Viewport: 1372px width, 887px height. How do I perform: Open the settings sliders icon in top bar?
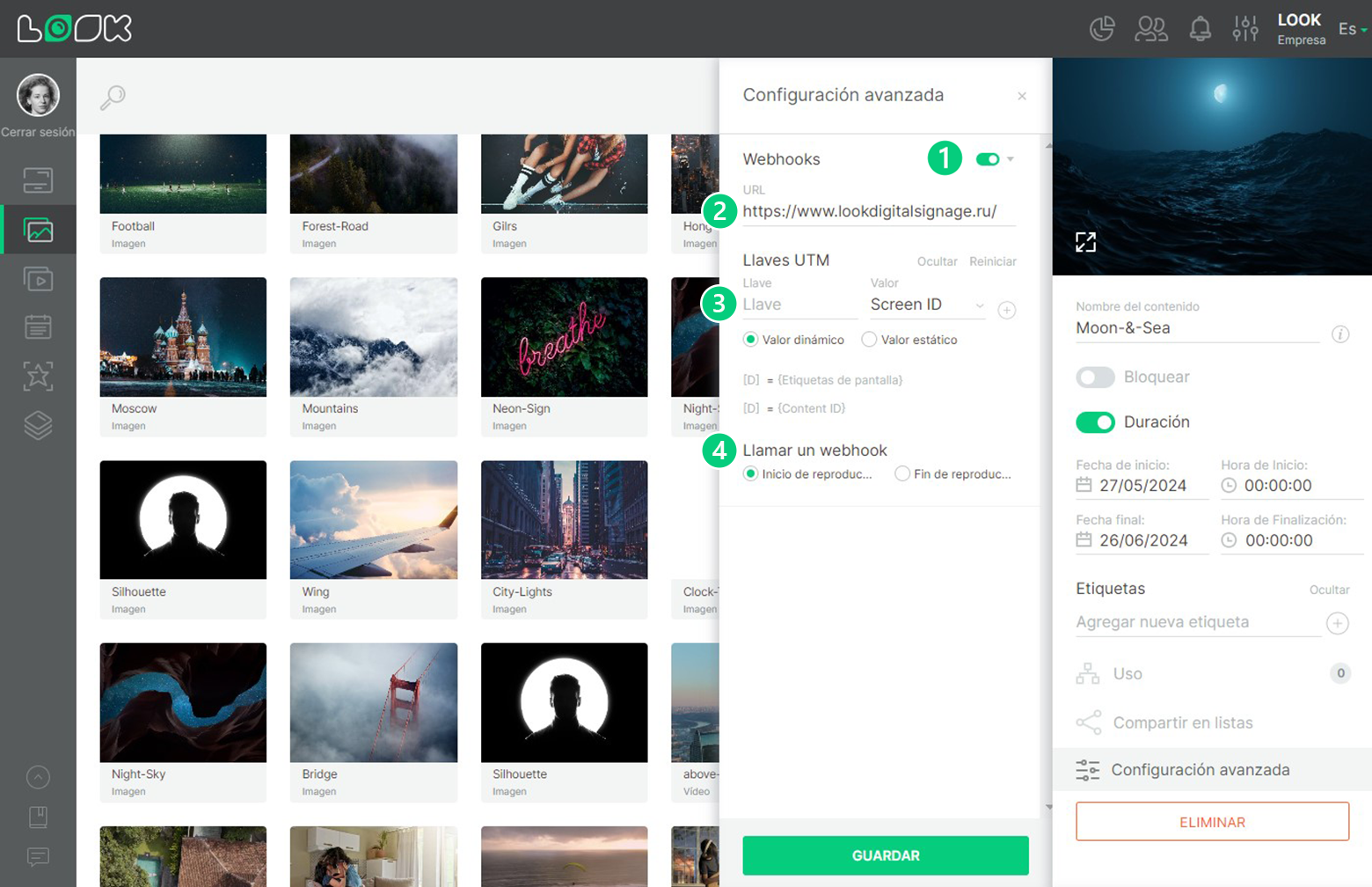tap(1245, 29)
